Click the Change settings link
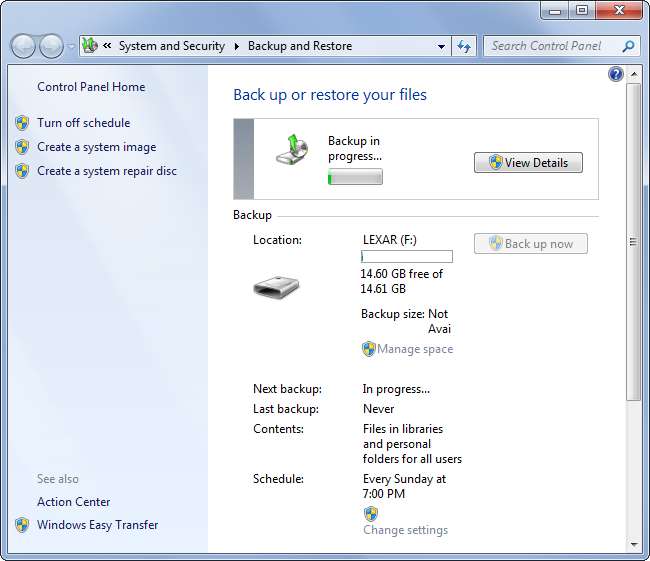Image resolution: width=650 pixels, height=561 pixels. [x=405, y=530]
